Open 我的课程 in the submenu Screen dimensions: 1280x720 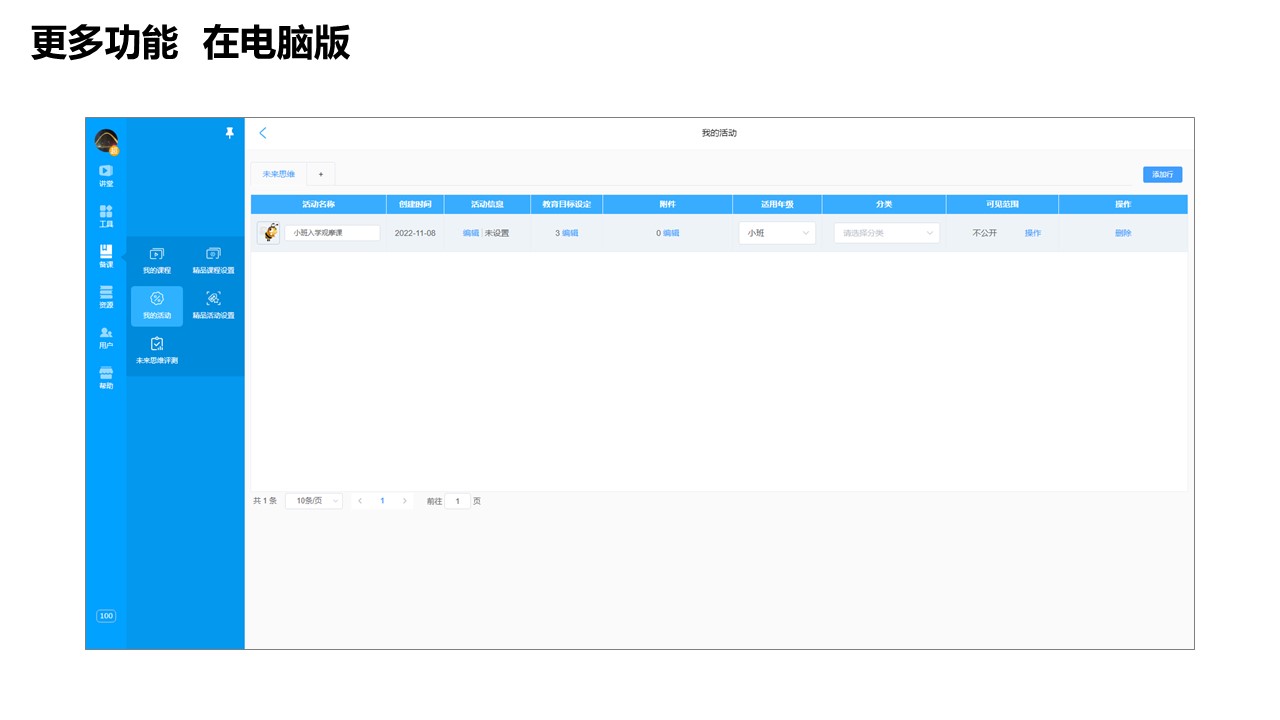point(157,261)
